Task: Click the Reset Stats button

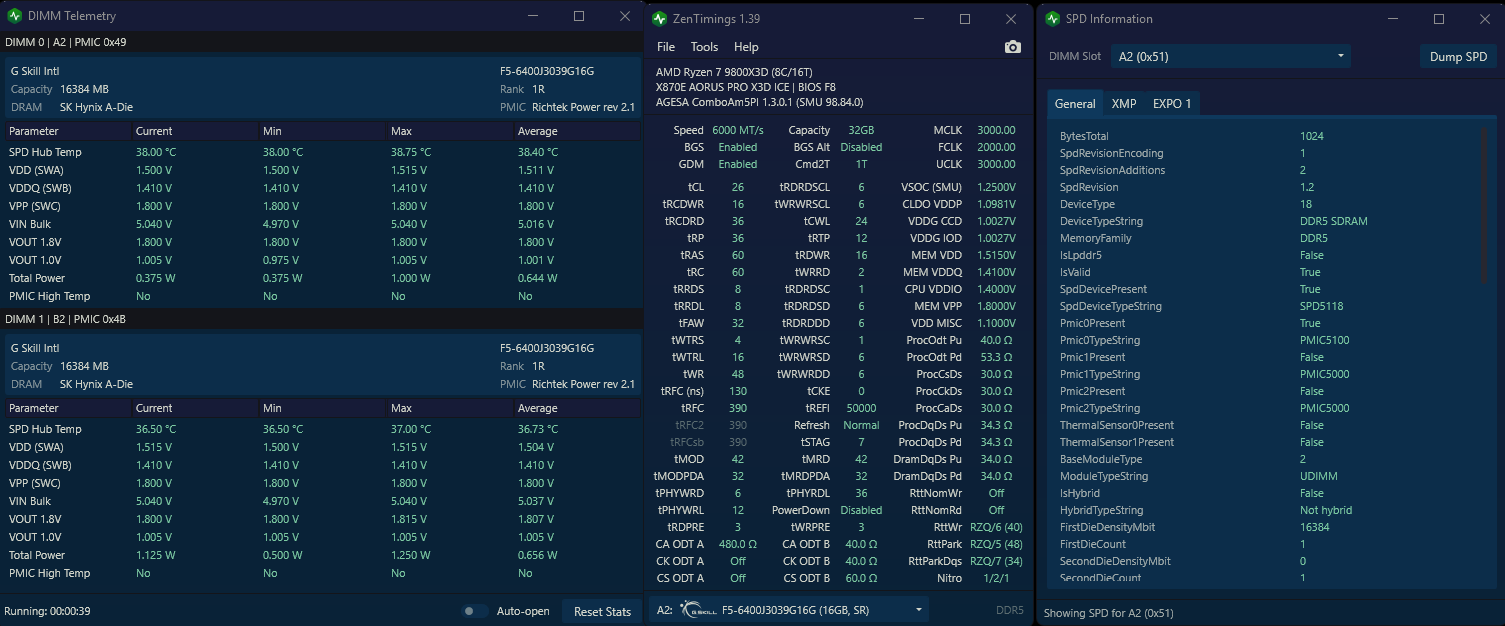Action: point(603,611)
